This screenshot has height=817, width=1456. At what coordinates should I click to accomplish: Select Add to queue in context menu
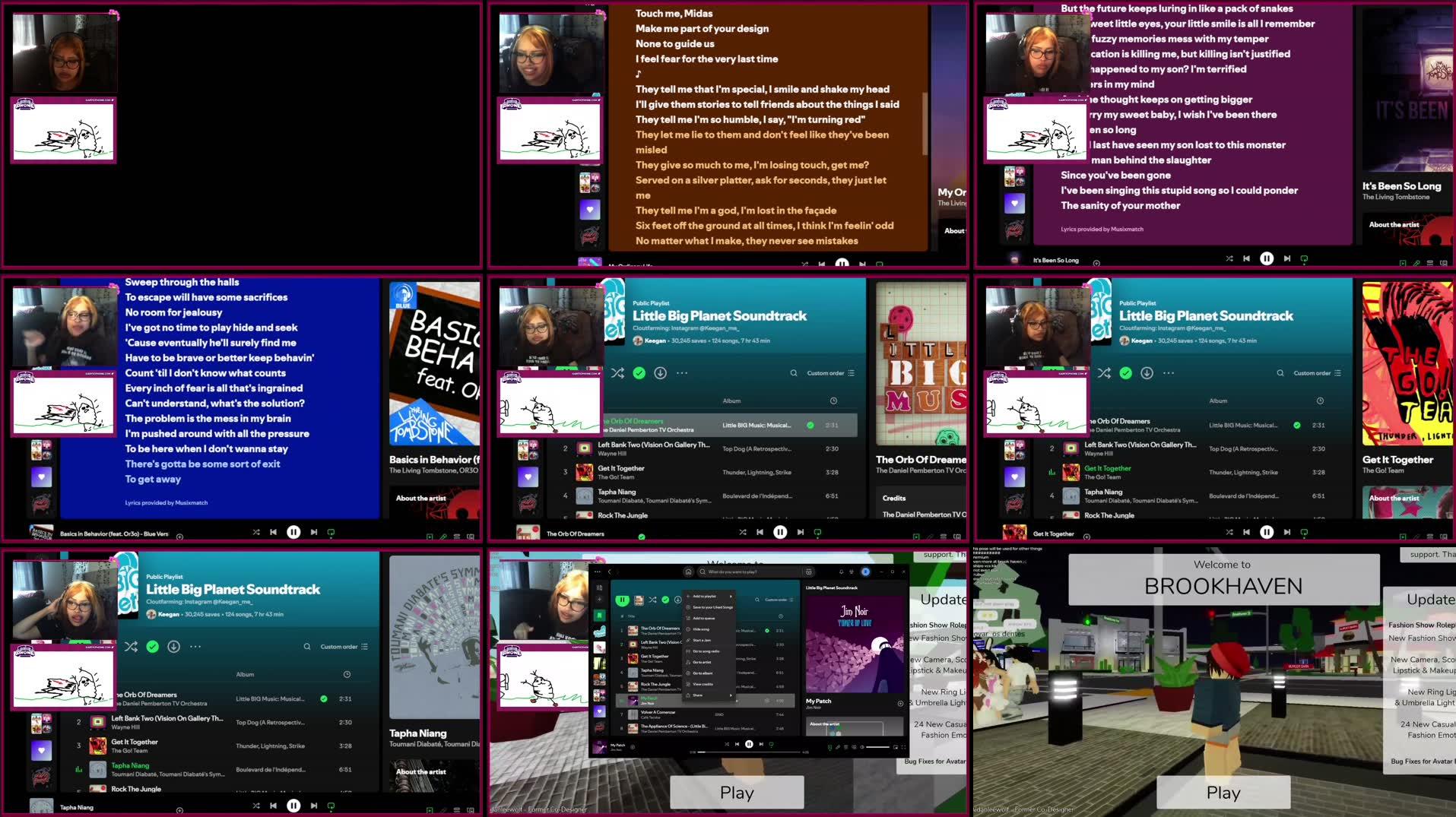pos(709,618)
